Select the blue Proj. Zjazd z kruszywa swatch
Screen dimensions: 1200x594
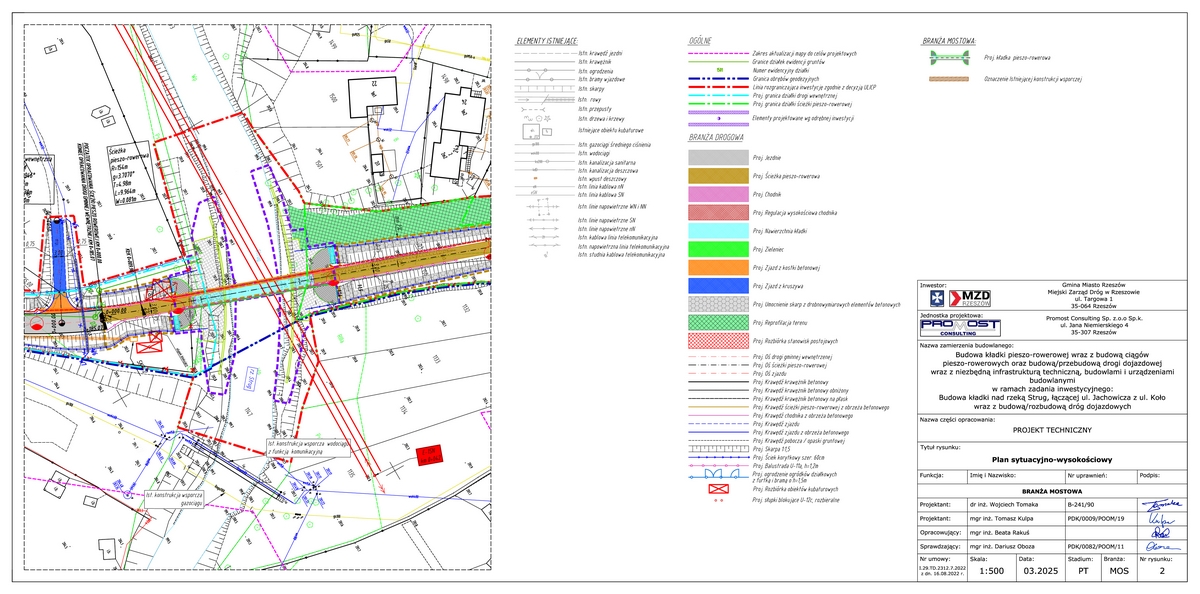pyautogui.click(x=715, y=286)
